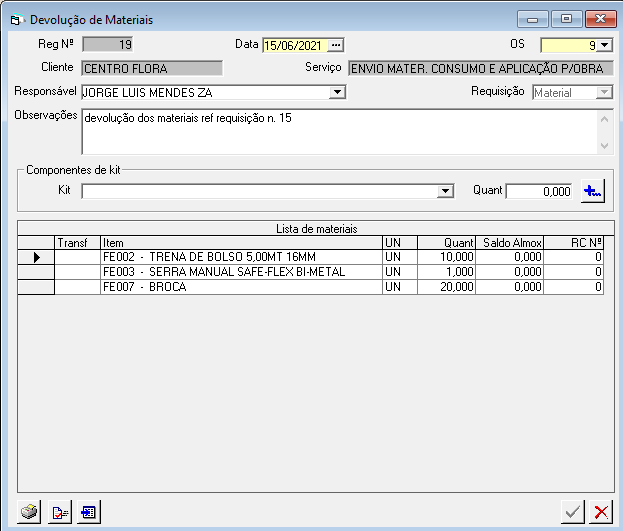Open the Responsável dropdown list
Image resolution: width=623 pixels, height=531 pixels.
338,92
